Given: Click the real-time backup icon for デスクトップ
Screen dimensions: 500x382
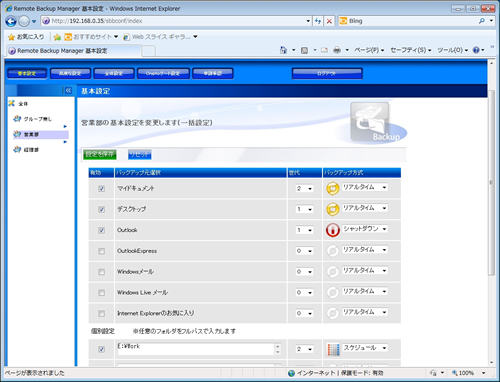Looking at the screenshot, I should pos(332,209).
